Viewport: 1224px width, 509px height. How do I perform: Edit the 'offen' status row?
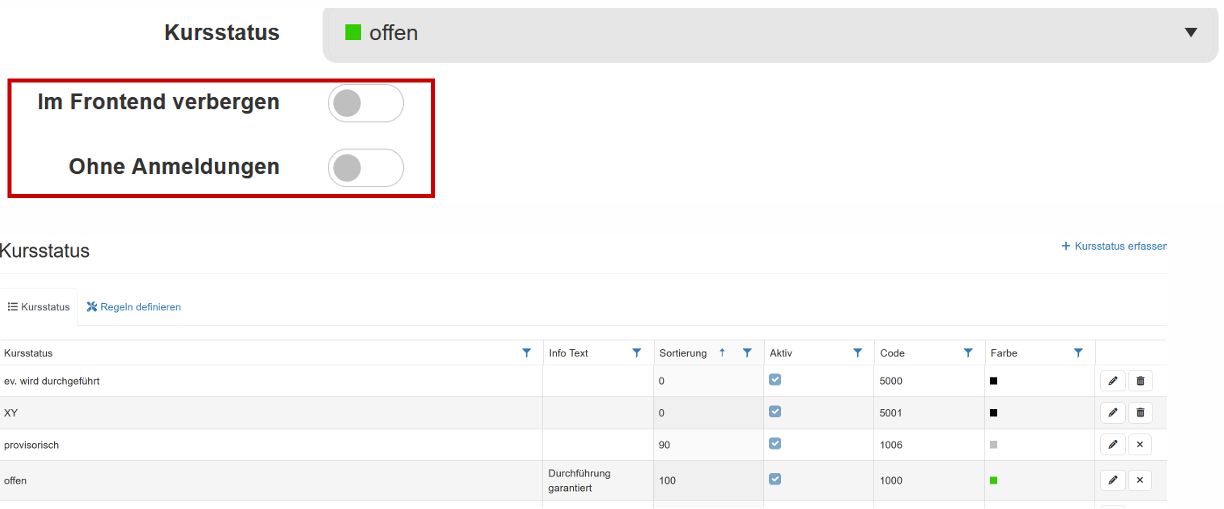(1112, 481)
